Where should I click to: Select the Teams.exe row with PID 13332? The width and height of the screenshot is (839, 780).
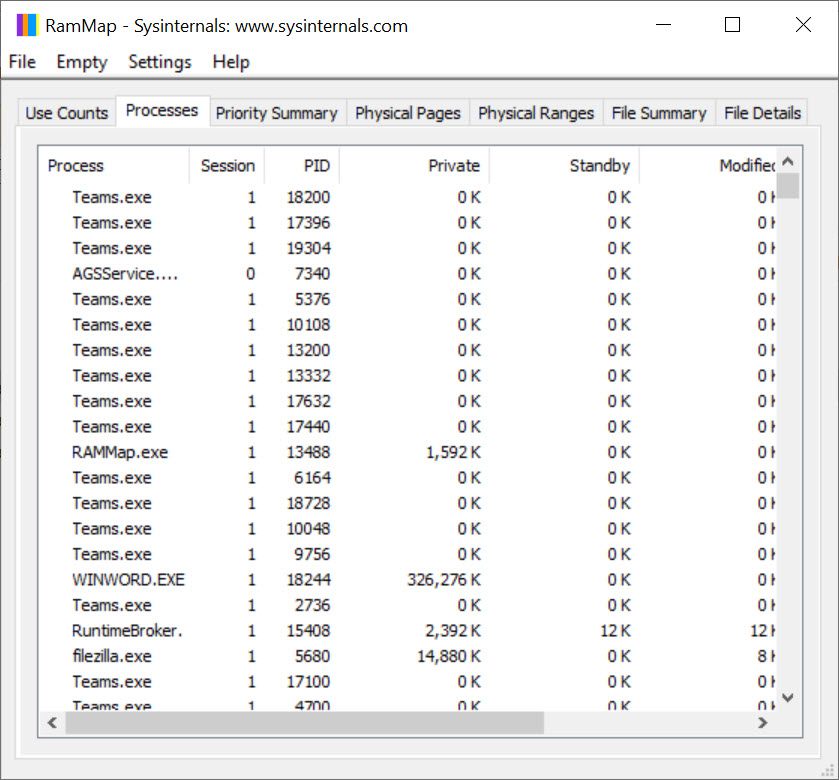[407, 376]
